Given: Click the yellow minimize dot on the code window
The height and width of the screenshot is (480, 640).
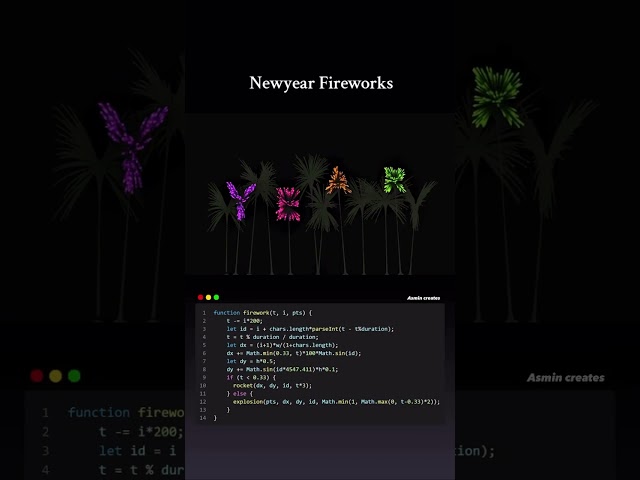Looking at the screenshot, I should point(208,297).
